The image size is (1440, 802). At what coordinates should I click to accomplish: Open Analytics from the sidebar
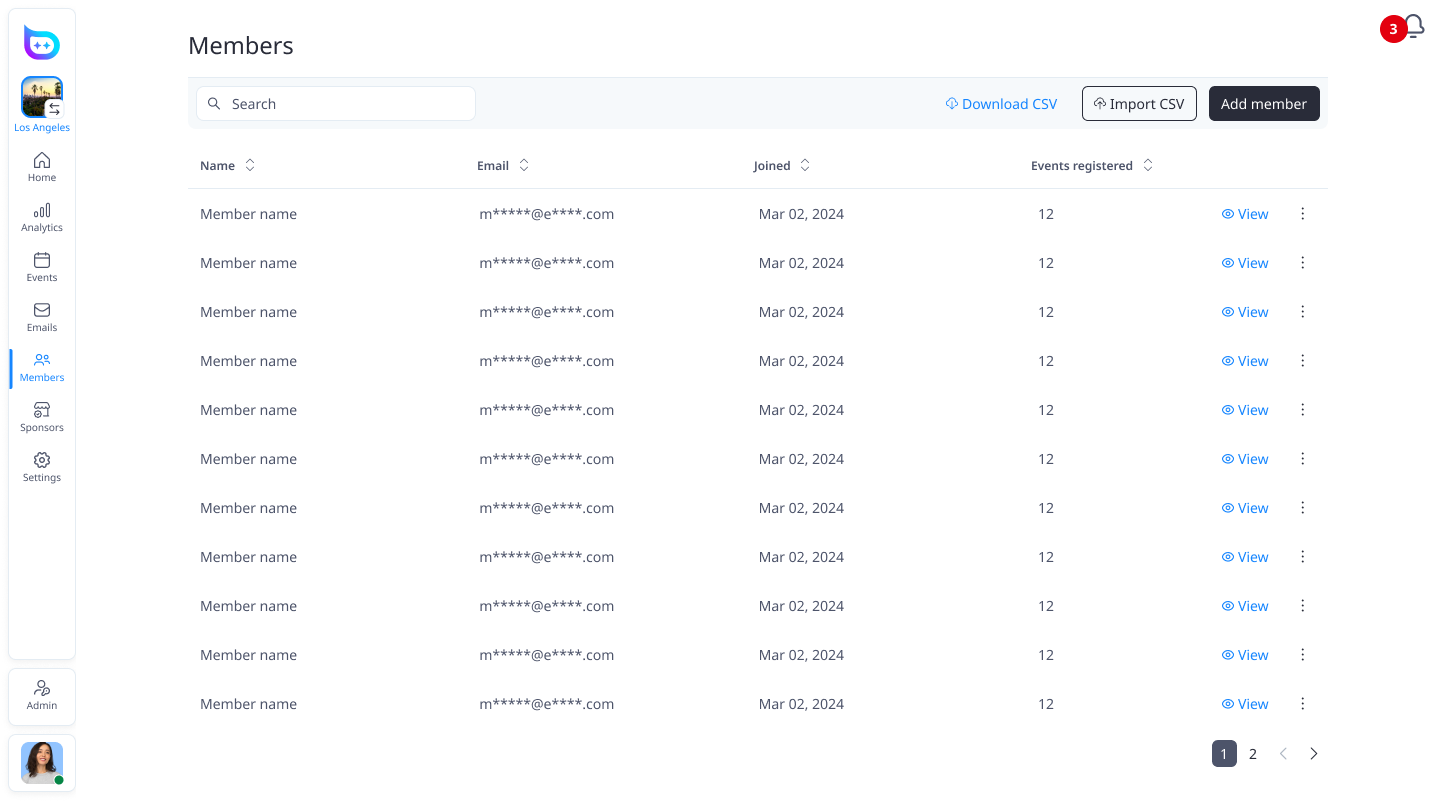[x=42, y=217]
